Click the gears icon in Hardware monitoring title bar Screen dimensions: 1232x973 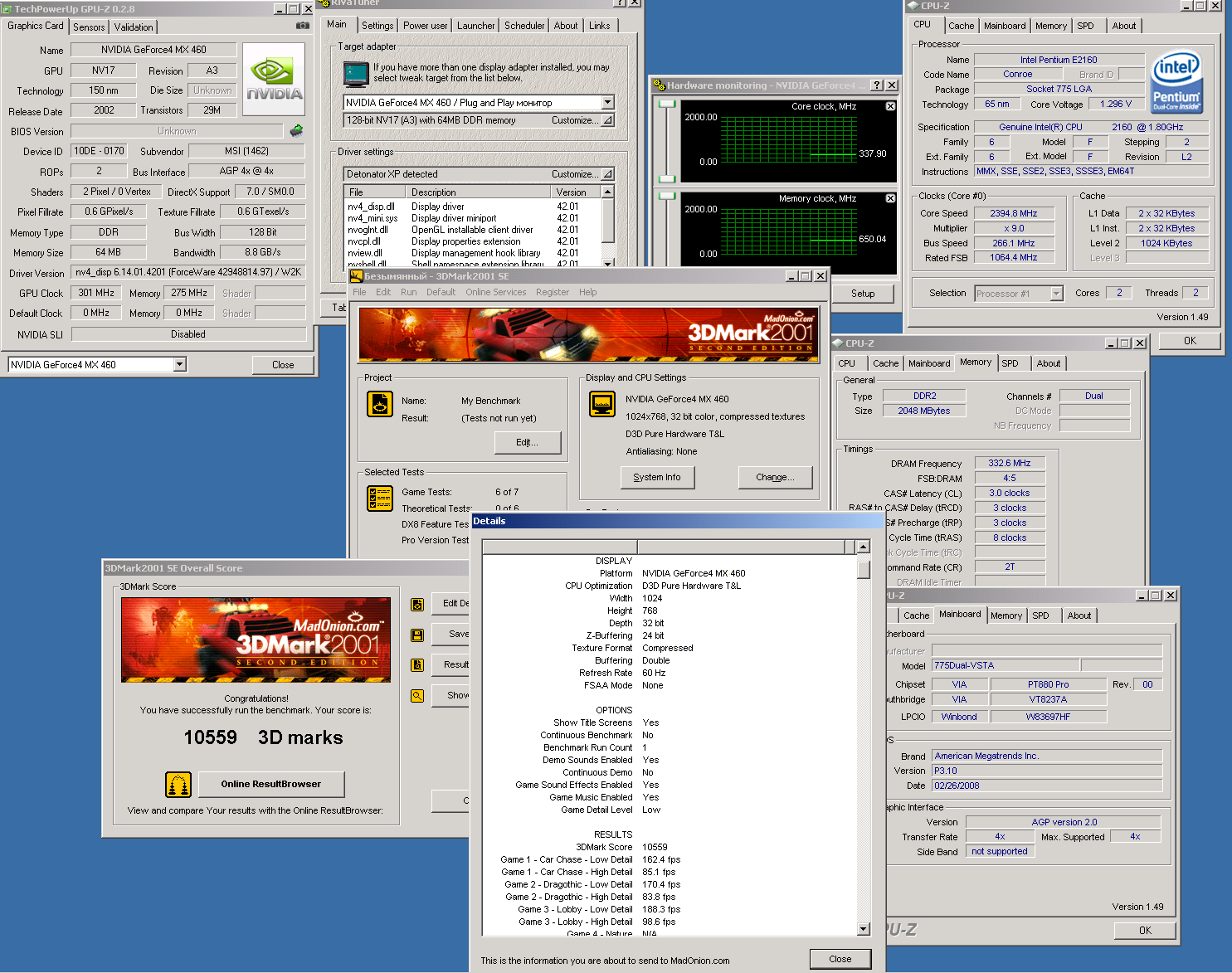point(660,85)
